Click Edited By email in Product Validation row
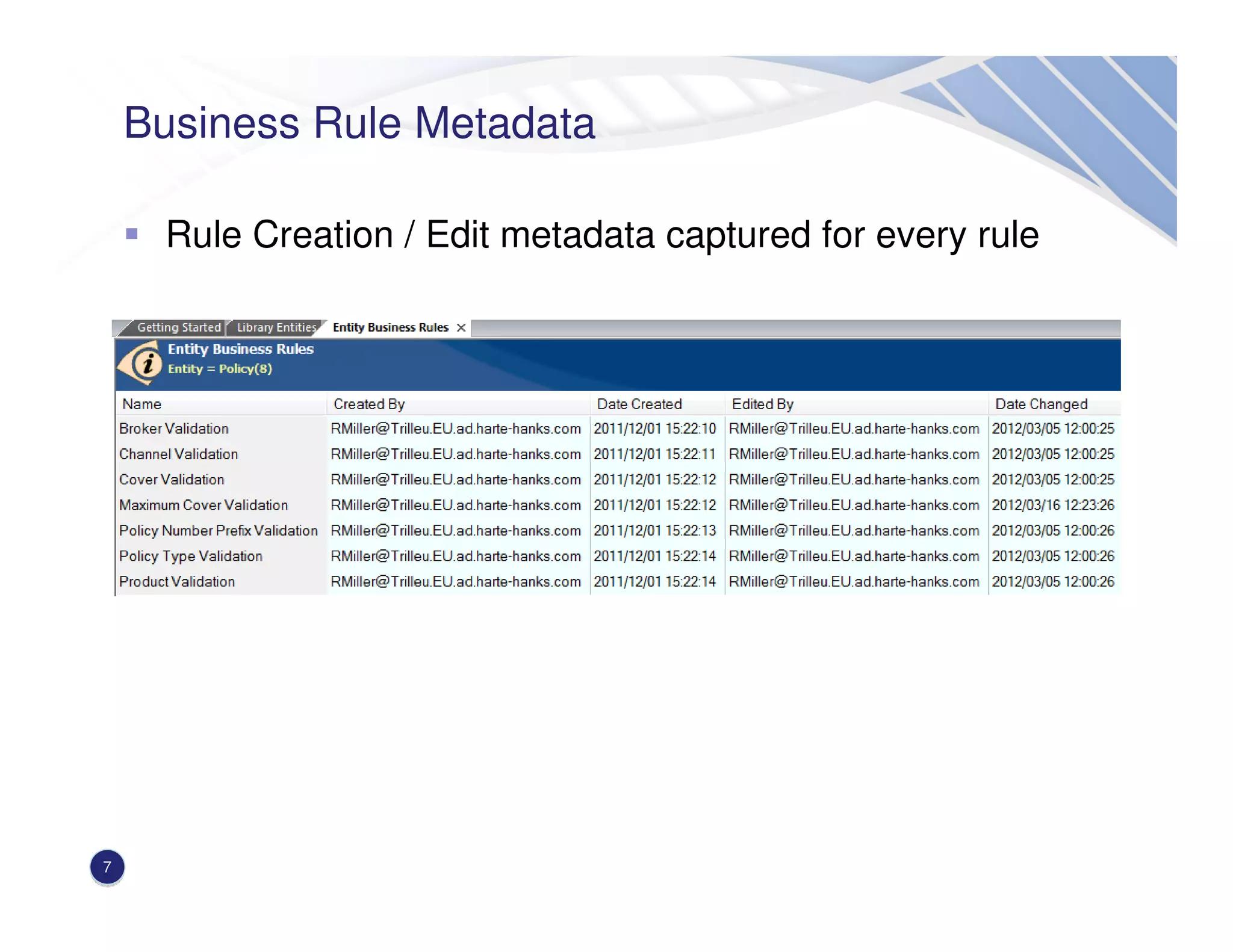 tap(854, 581)
